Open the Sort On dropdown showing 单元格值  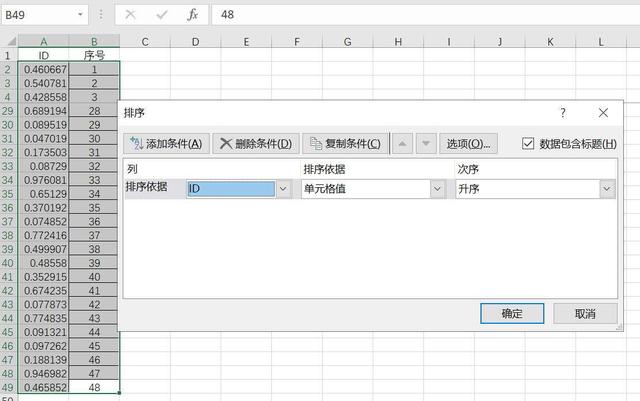(x=437, y=189)
